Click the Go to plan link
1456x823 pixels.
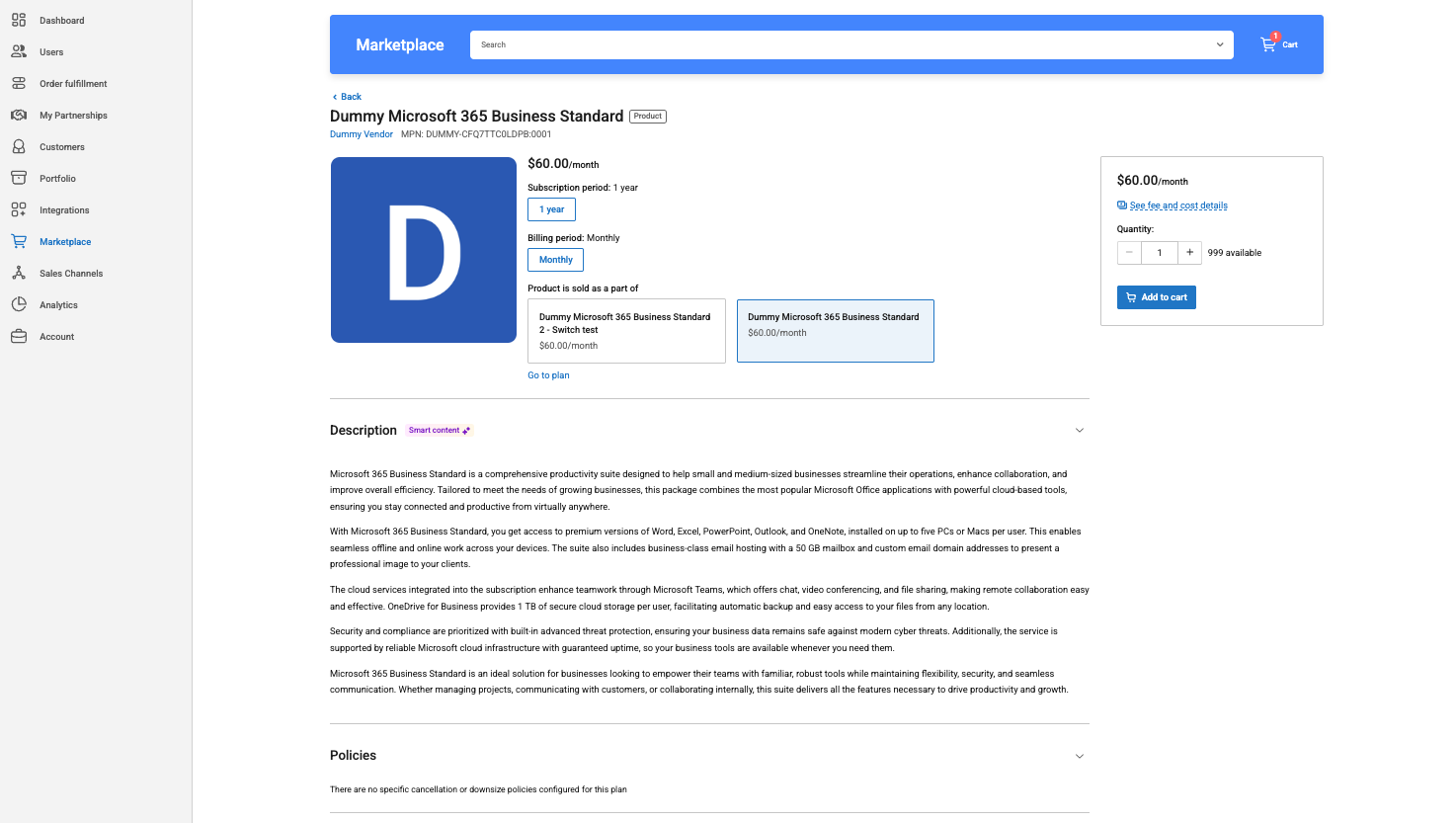[548, 375]
